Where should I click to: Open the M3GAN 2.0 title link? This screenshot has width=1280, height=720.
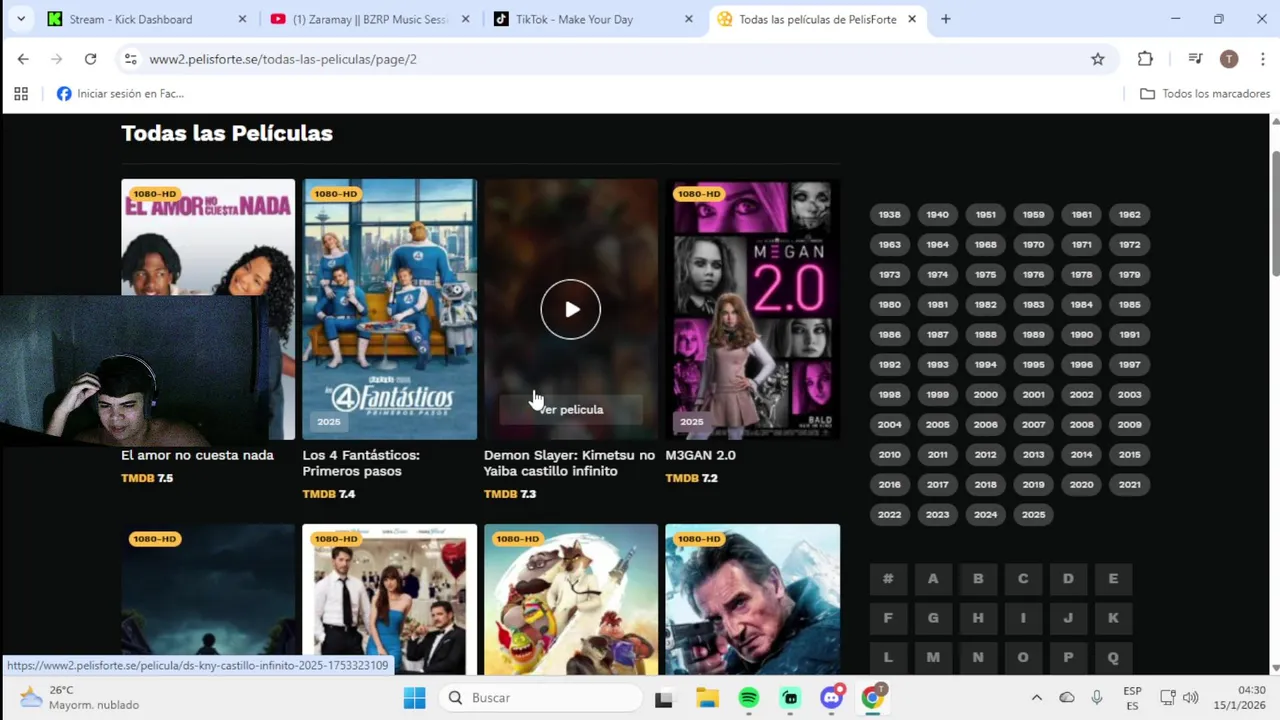(700, 455)
